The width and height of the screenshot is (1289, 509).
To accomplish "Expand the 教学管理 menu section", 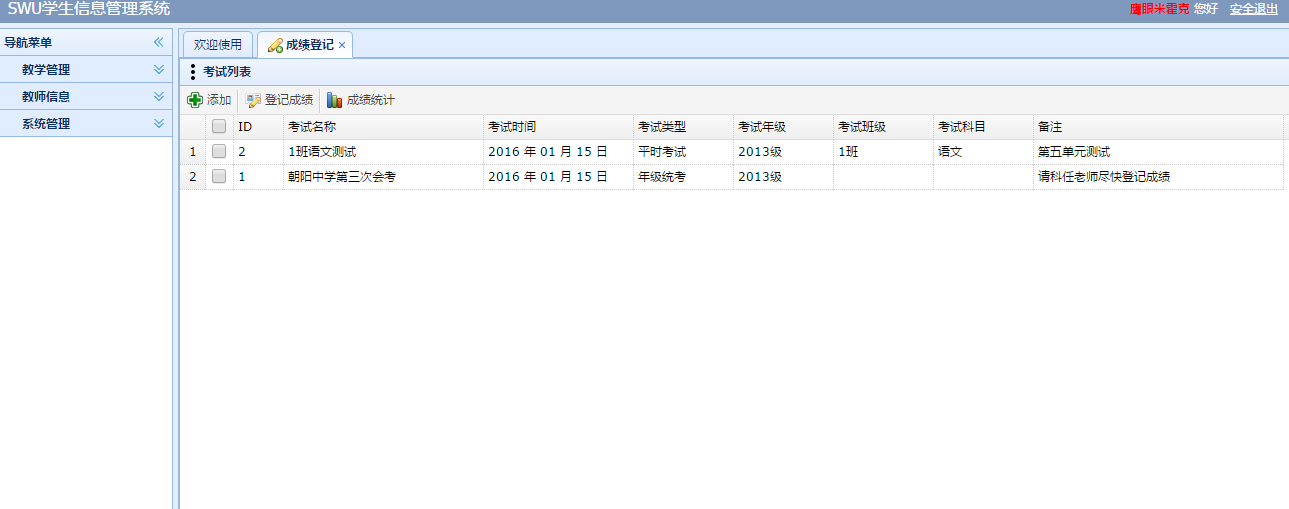I will (x=158, y=70).
